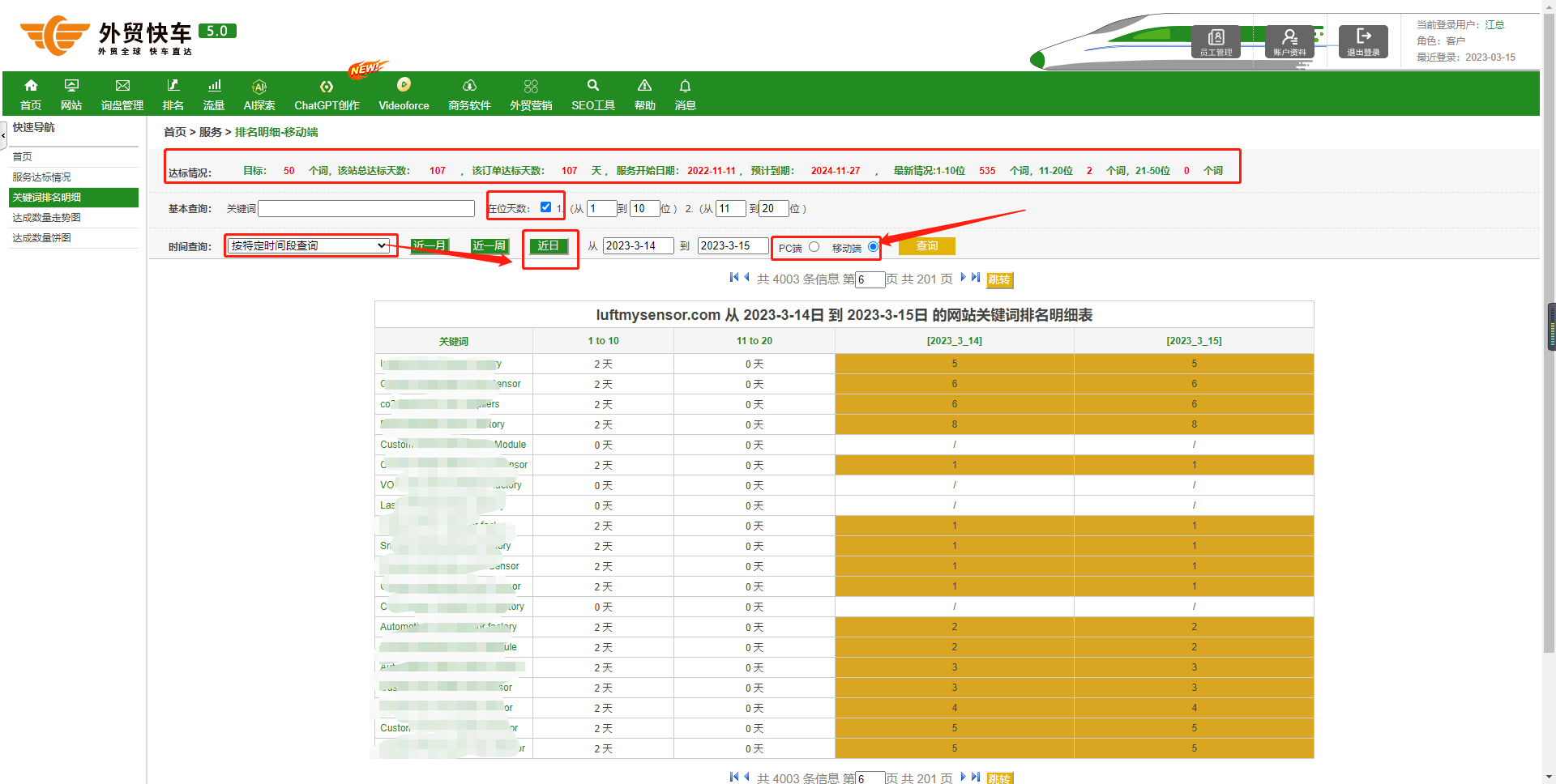Click the start date field 2023-3-14
1556x784 pixels.
(639, 245)
